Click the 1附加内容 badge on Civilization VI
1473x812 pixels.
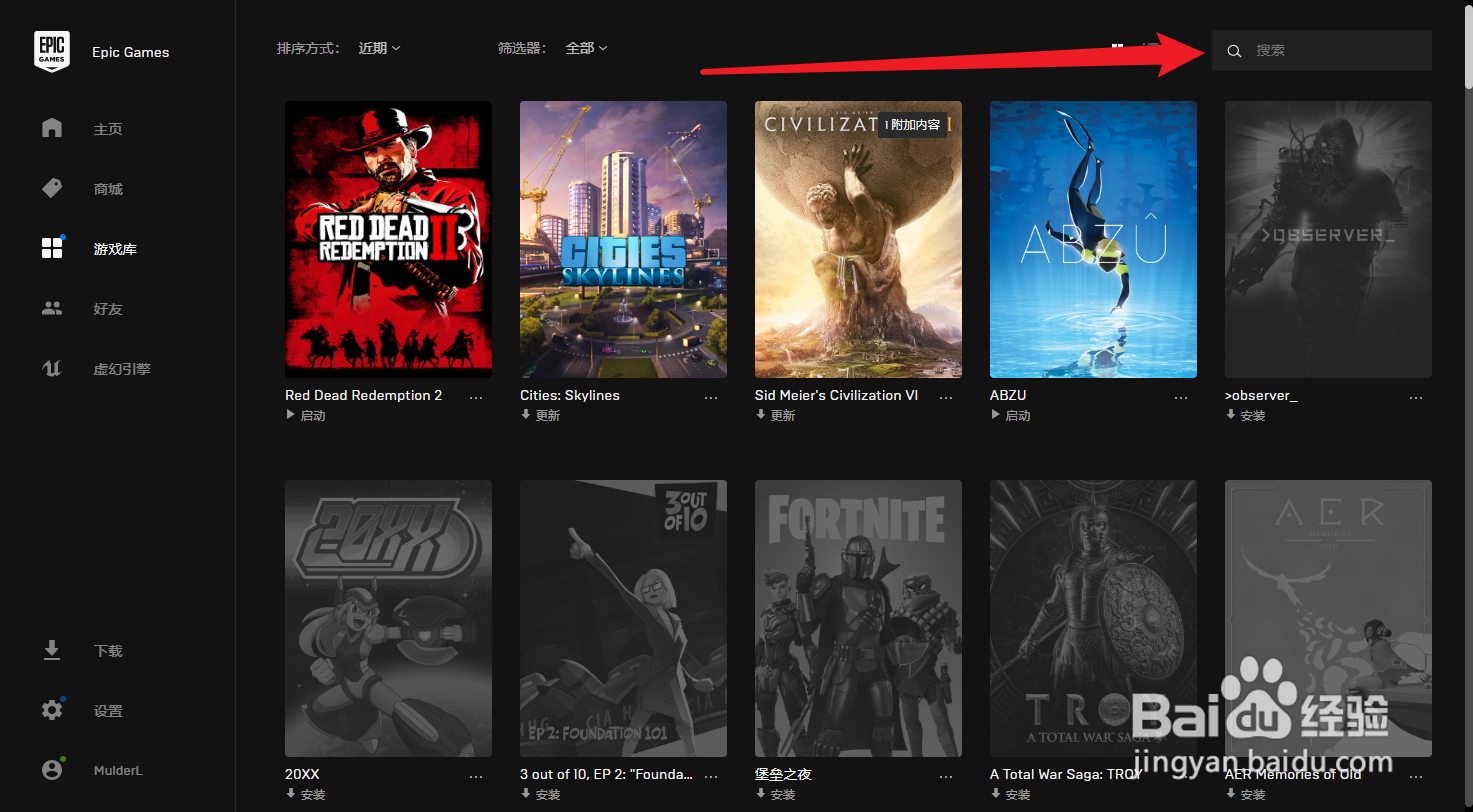click(x=912, y=125)
